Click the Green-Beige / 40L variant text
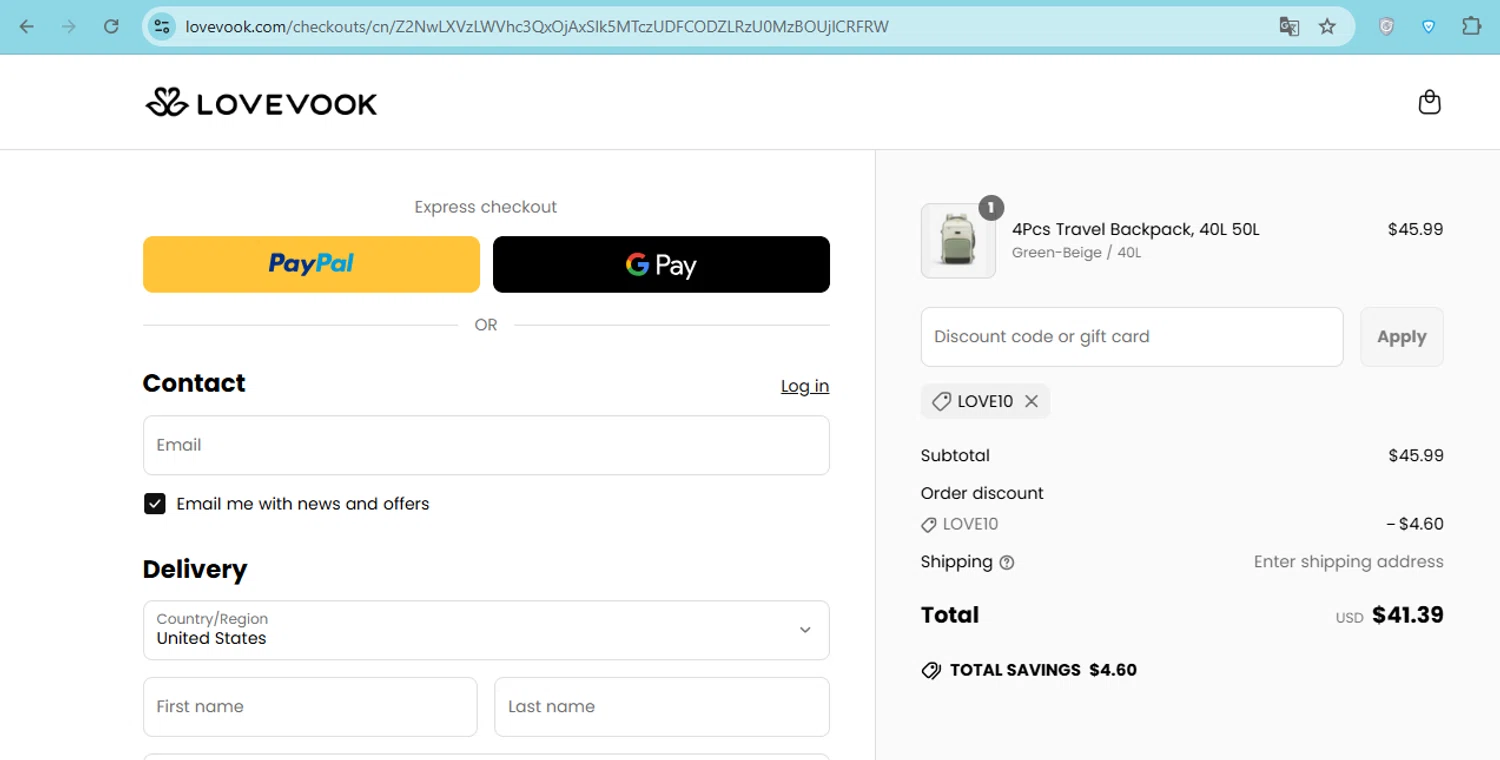This screenshot has height=760, width=1500. point(1076,253)
